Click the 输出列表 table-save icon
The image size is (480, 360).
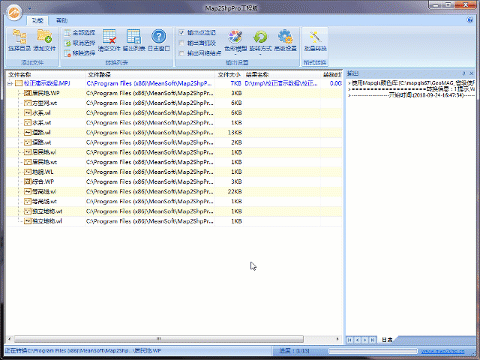point(134,36)
